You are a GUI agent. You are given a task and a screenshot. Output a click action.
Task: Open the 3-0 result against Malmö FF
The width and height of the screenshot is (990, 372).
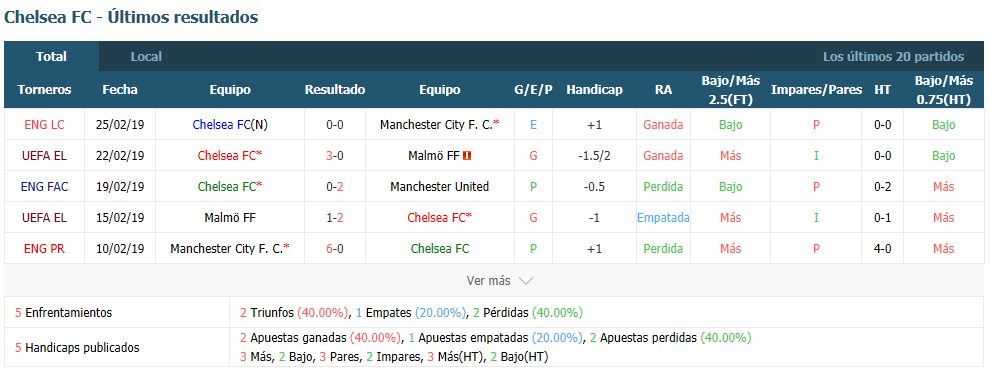pyautogui.click(x=335, y=155)
